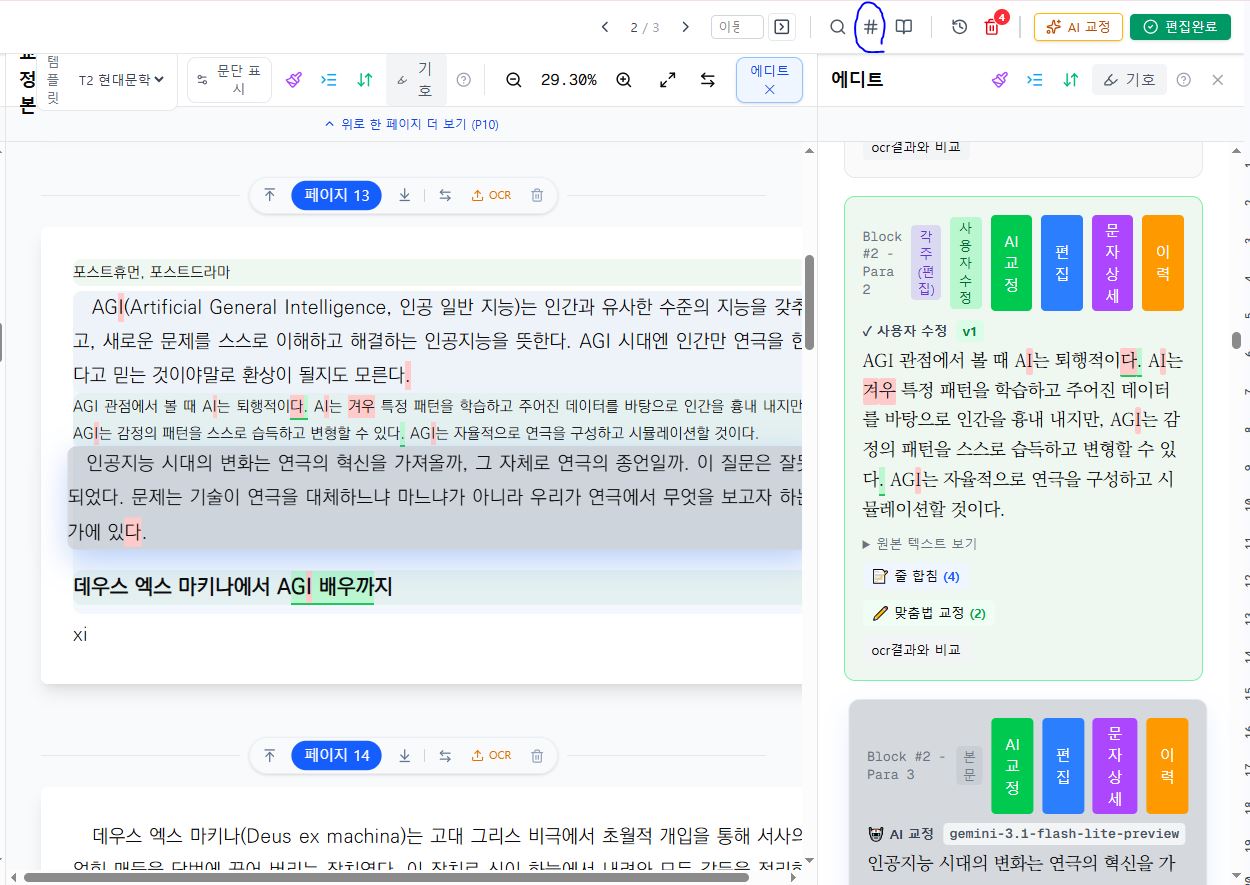Screen dimensions: 1250x885
Task: Expand 원본 텍스트 보기 disclosure
Action: pos(919,544)
